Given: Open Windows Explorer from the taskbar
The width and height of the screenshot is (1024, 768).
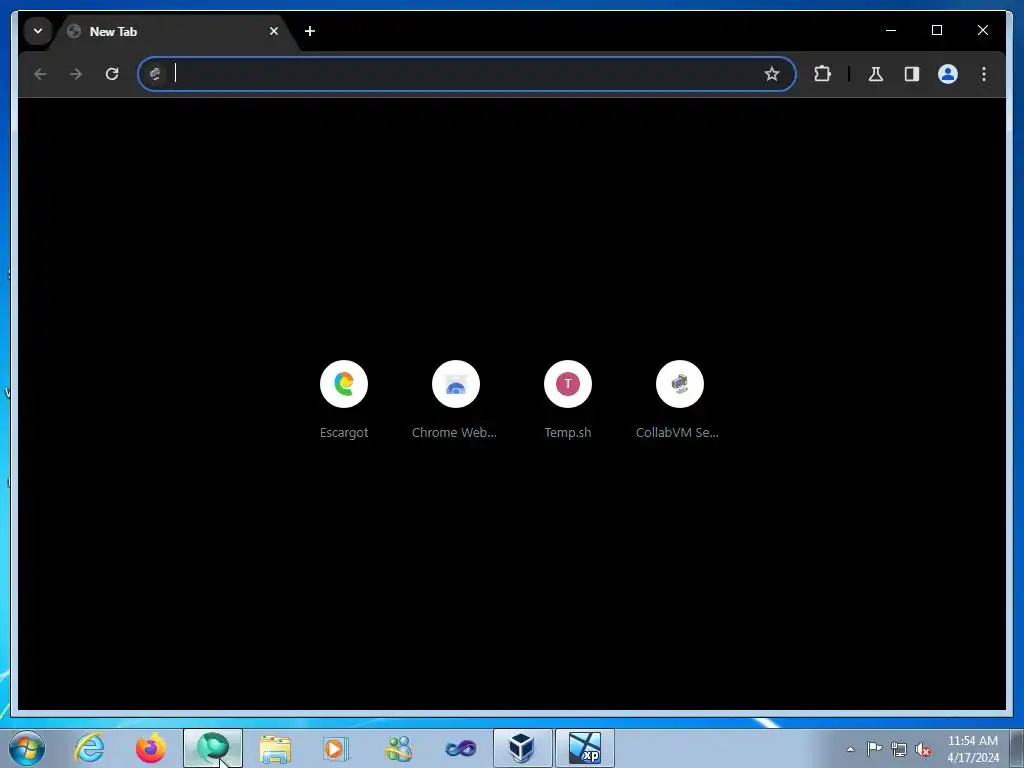Looking at the screenshot, I should tap(275, 748).
